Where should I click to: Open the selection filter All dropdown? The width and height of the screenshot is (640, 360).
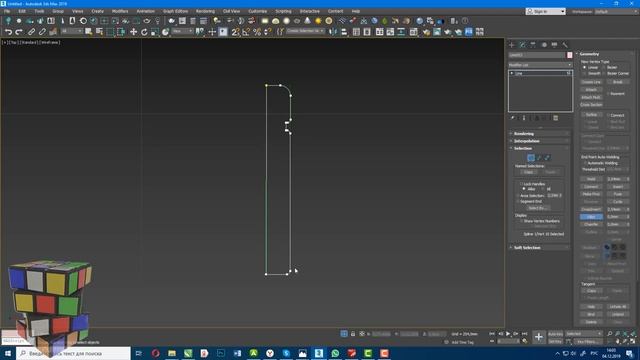pyautogui.click(x=72, y=31)
